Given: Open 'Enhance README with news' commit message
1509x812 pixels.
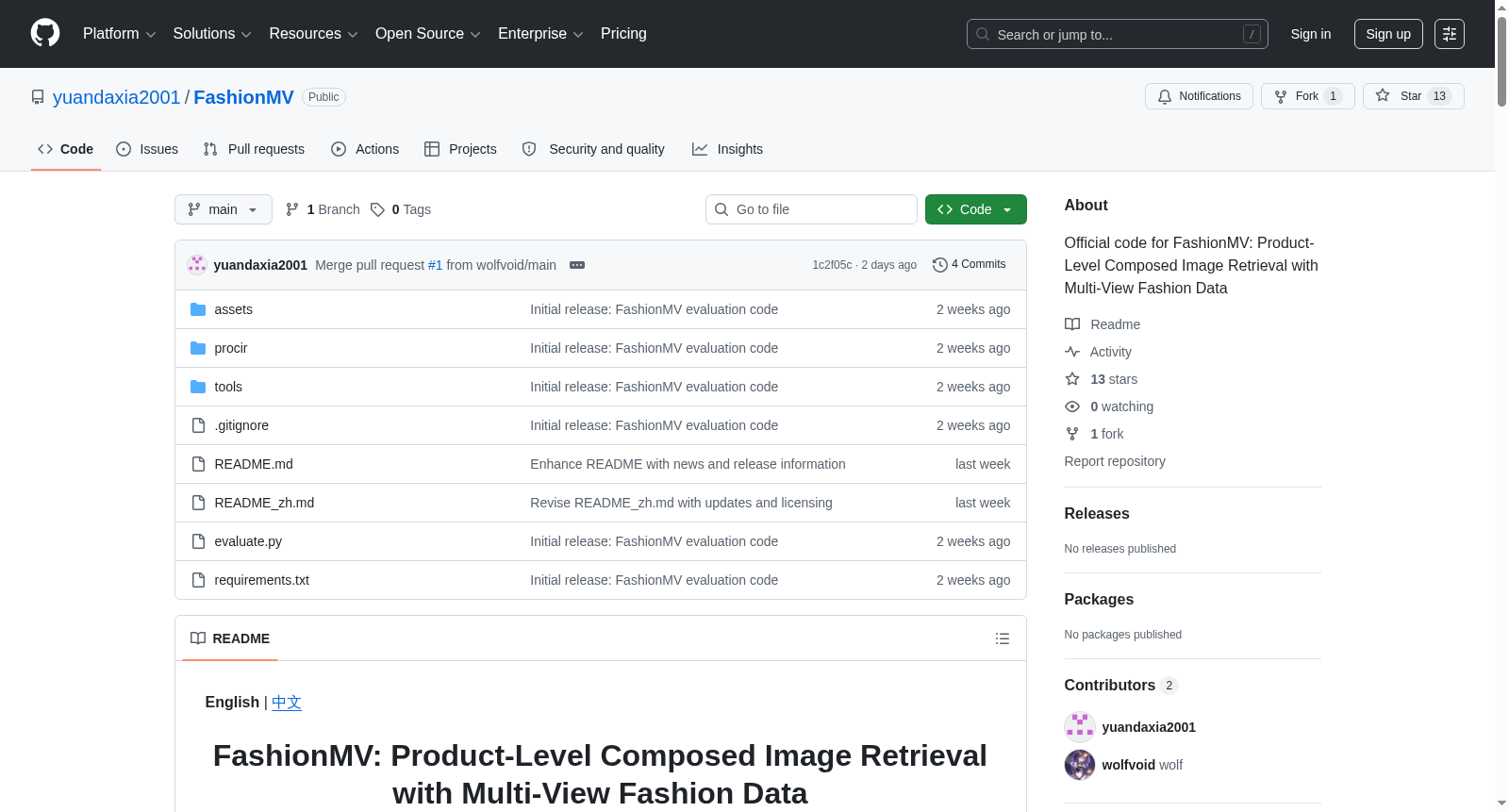Looking at the screenshot, I should coord(688,464).
